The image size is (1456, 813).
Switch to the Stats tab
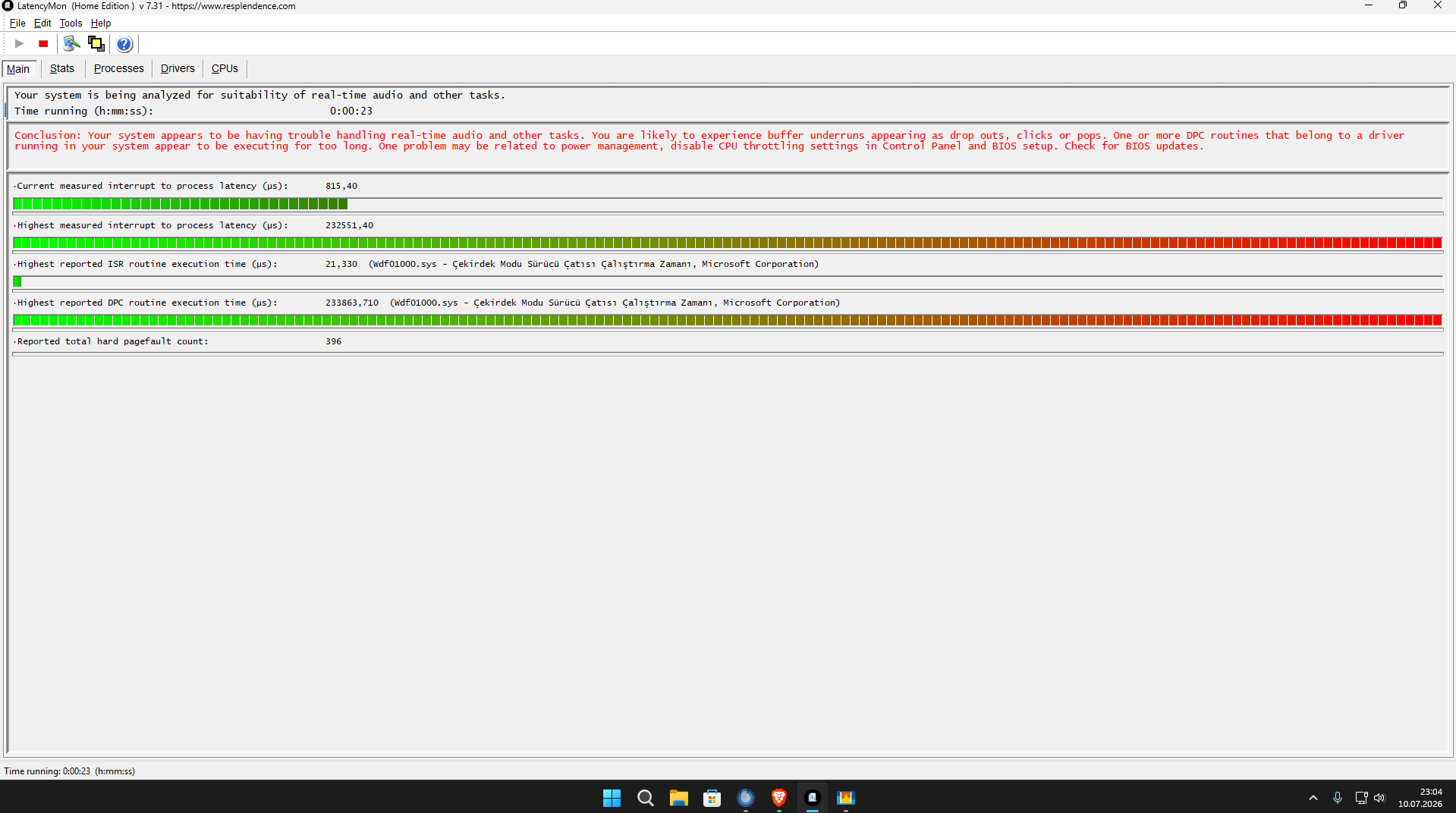(62, 68)
